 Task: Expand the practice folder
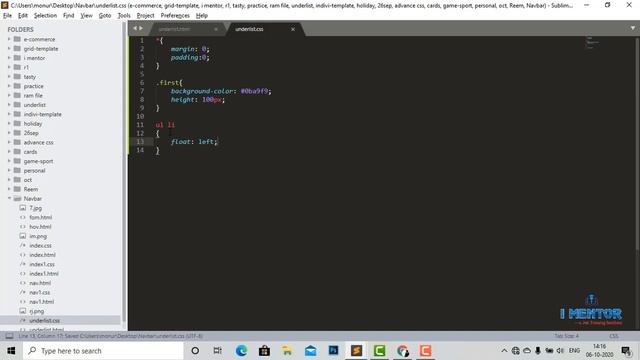[x=9, y=86]
